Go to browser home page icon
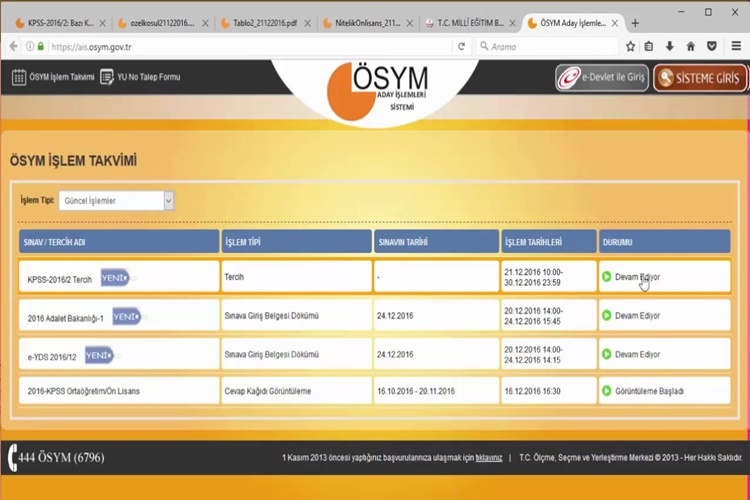The width and height of the screenshot is (750, 500). (x=691, y=46)
